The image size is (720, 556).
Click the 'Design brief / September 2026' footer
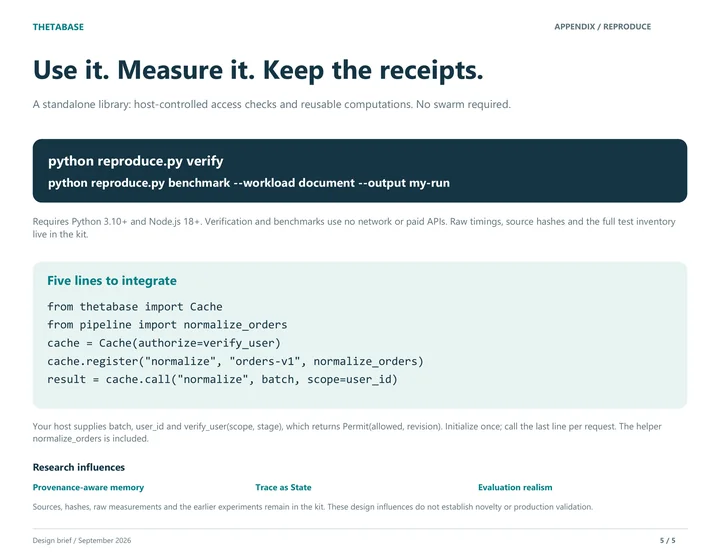coord(82,540)
